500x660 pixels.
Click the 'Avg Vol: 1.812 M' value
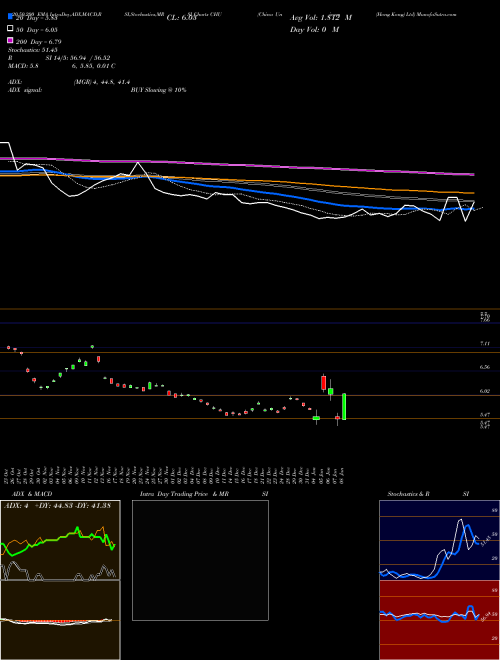pos(321,18)
